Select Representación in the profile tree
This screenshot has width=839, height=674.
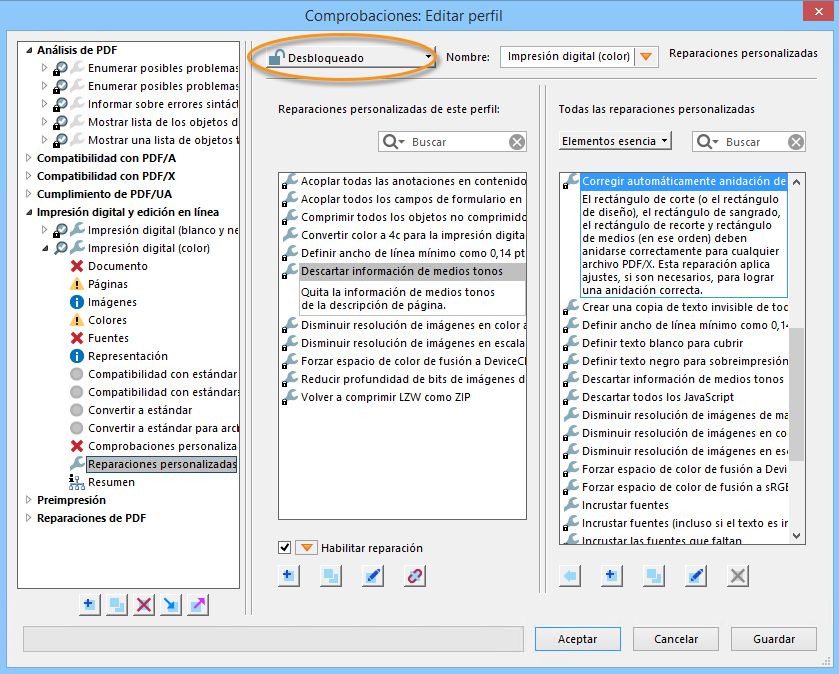point(128,356)
